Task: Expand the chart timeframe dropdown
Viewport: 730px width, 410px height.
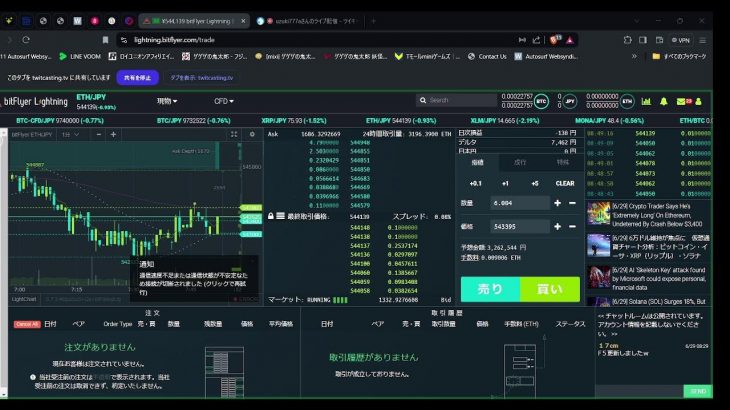Action: pyautogui.click(x=68, y=134)
